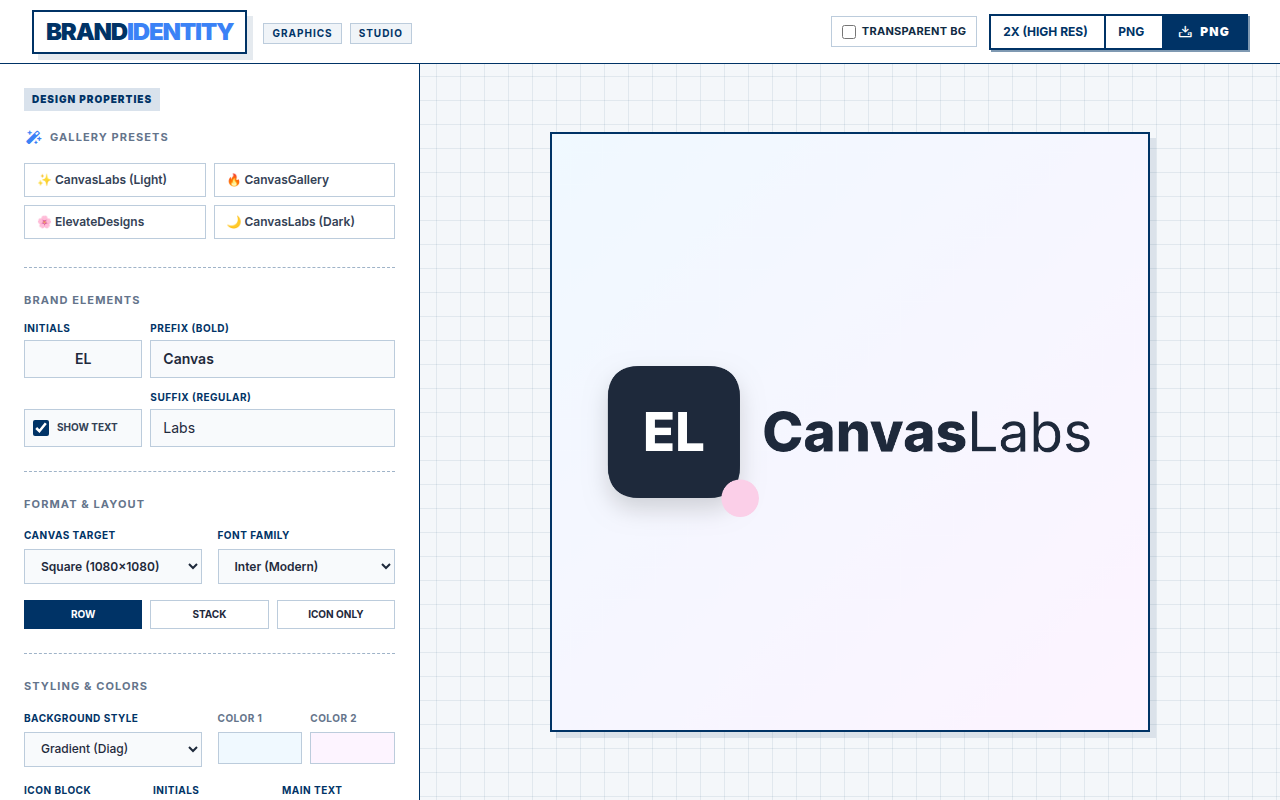
Task: Click the magic wand Gallery Presets icon
Action: (33, 137)
